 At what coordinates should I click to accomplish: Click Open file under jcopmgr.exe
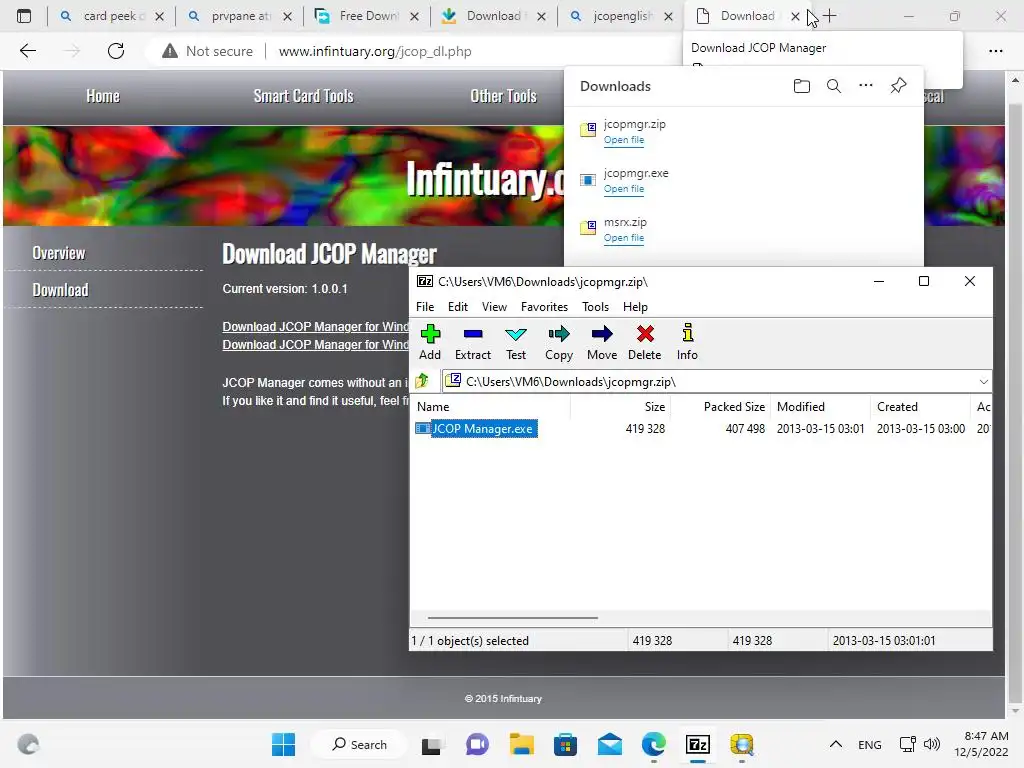point(624,189)
